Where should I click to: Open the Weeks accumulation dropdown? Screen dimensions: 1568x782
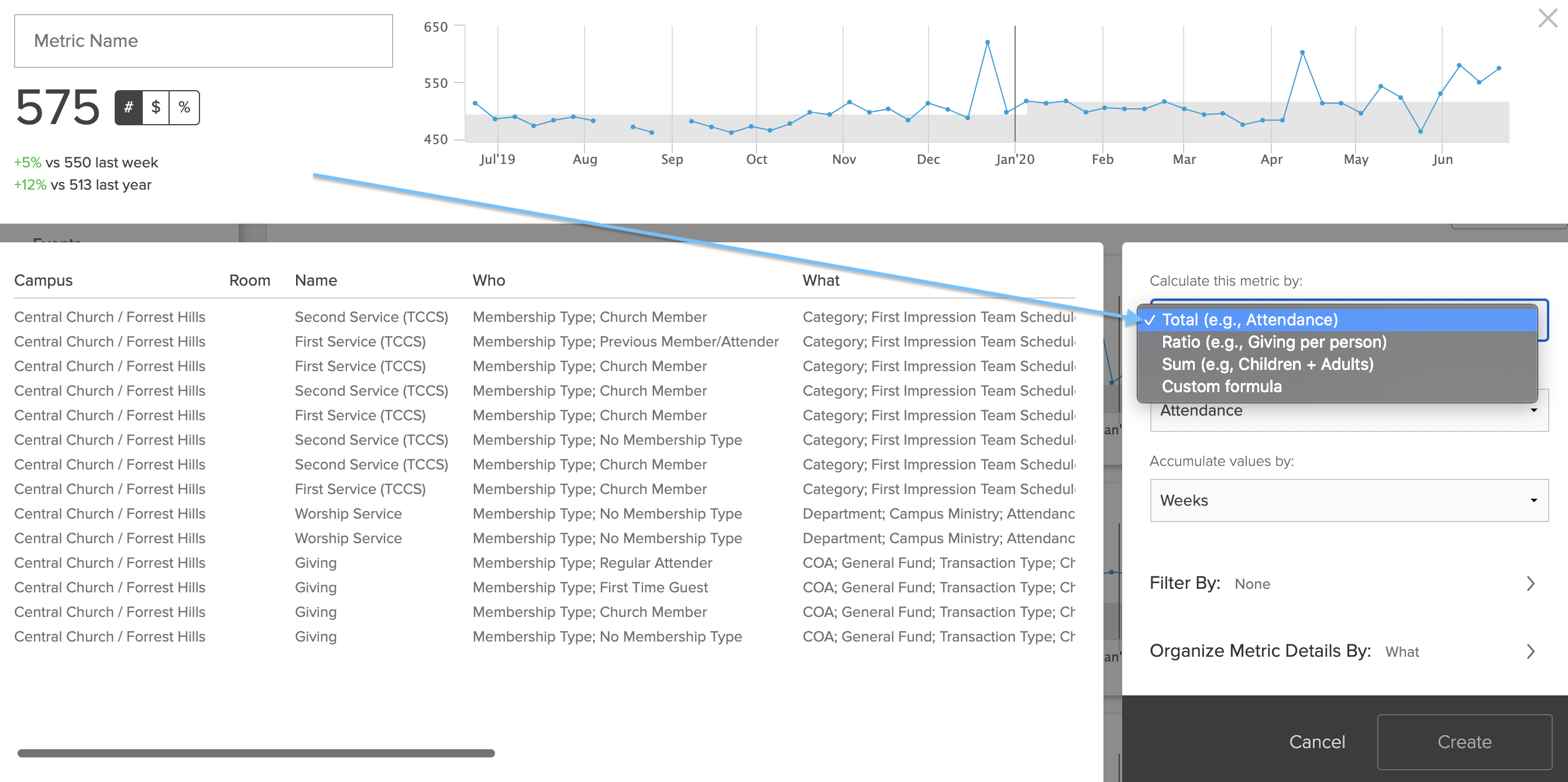point(1349,500)
